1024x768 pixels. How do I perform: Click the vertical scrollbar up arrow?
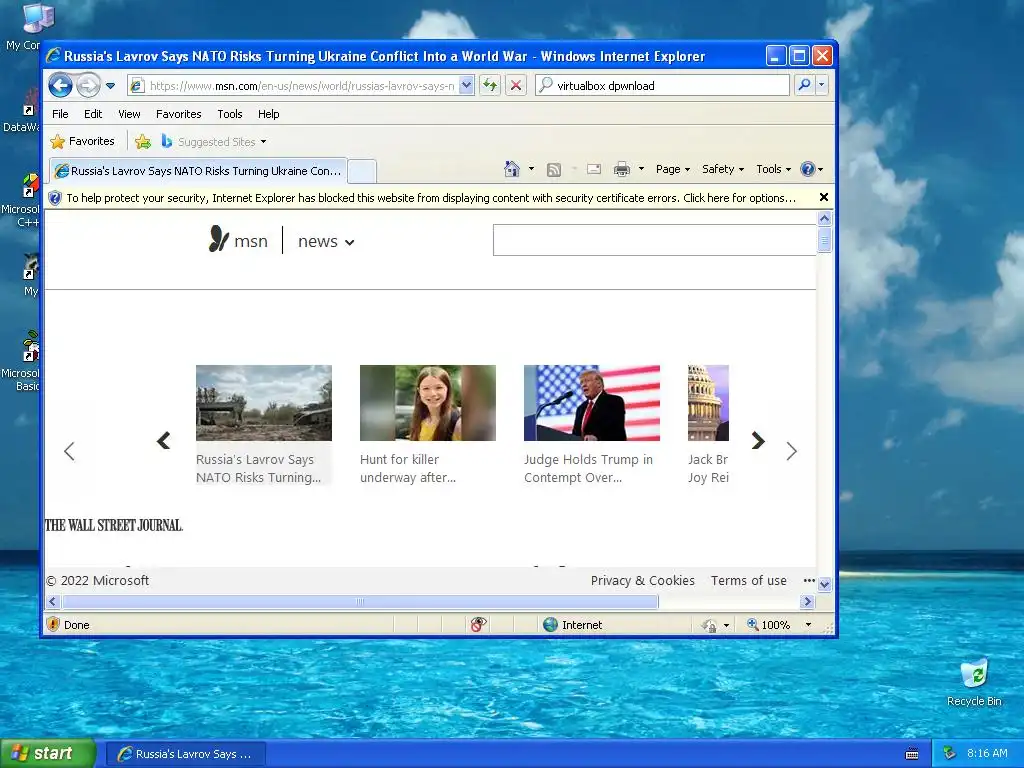pyautogui.click(x=824, y=218)
